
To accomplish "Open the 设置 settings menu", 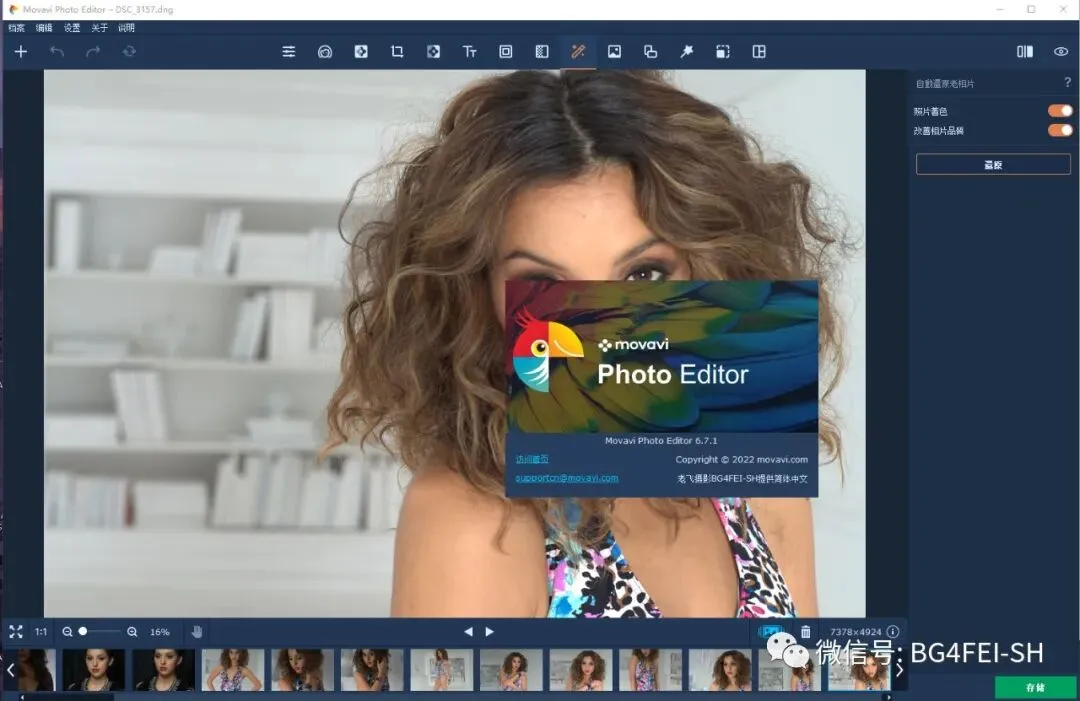I will point(72,28).
